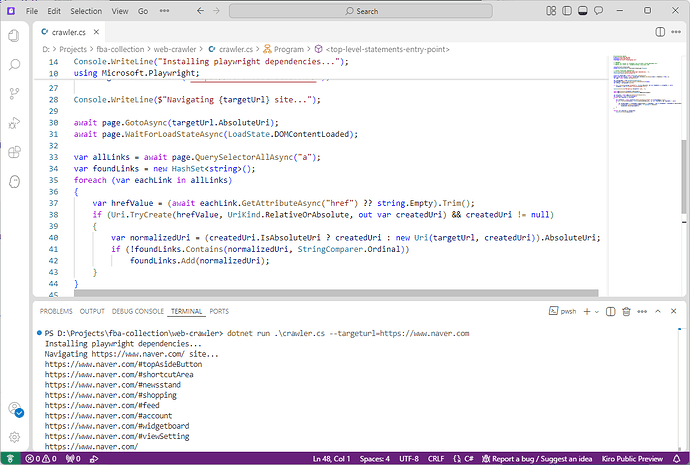Switch to the TERMINAL panel tab

(187, 311)
